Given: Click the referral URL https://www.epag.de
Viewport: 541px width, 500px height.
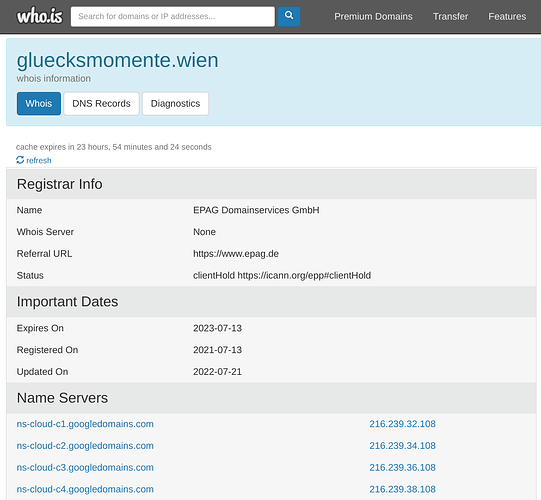Looking at the screenshot, I should (x=236, y=254).
